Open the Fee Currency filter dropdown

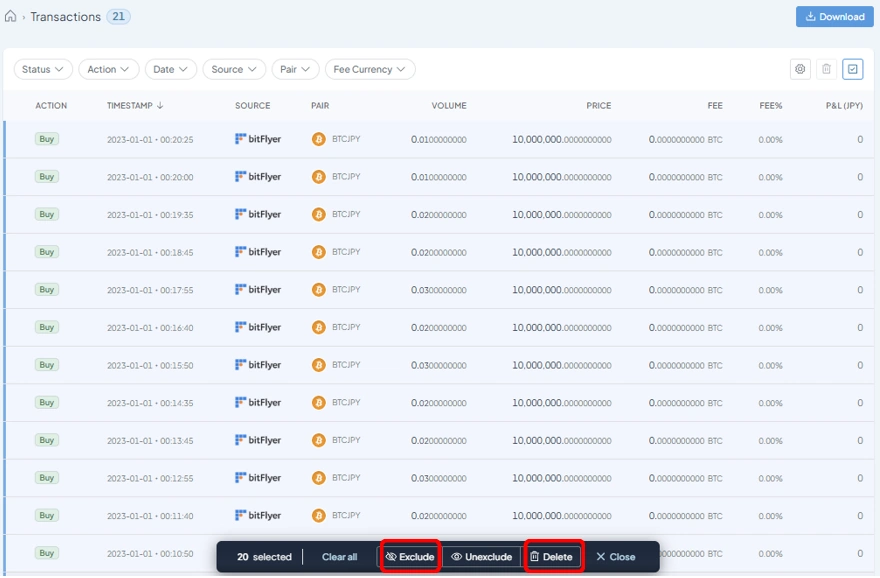[x=370, y=69]
